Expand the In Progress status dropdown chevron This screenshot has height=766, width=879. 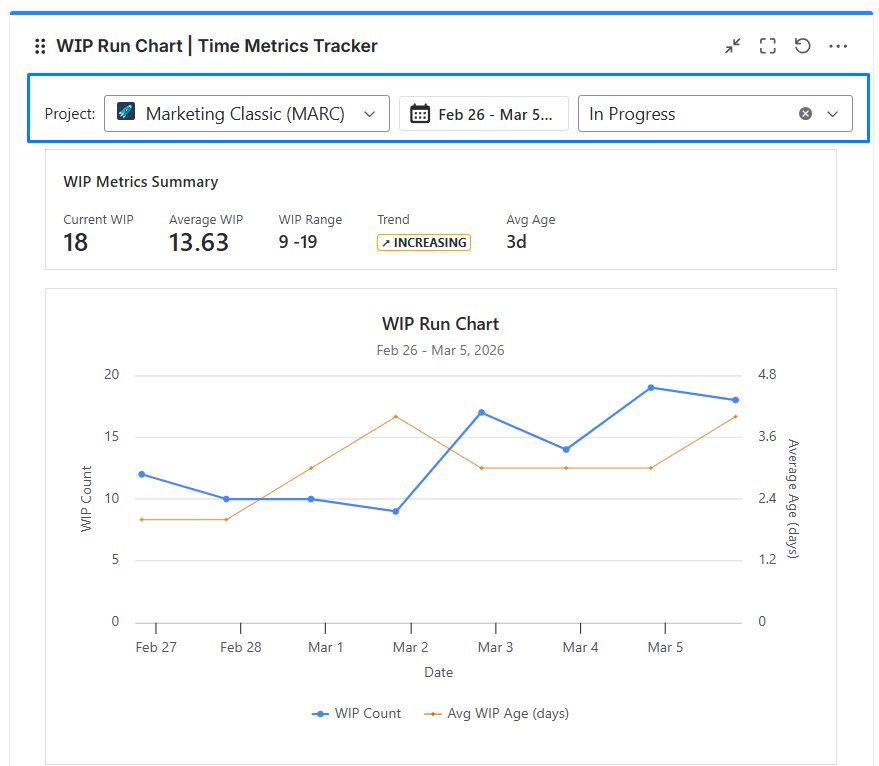832,114
